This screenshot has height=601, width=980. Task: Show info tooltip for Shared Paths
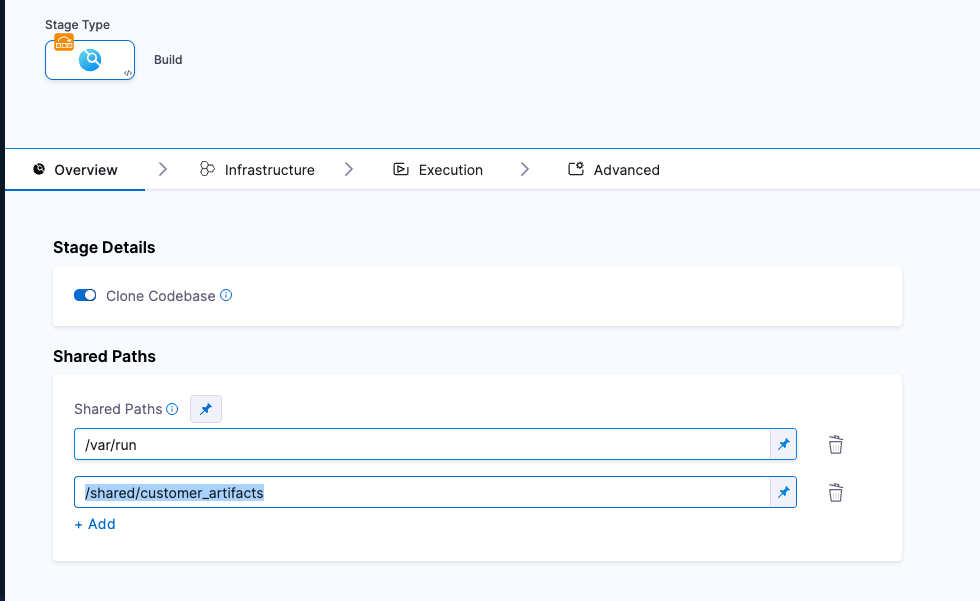pos(172,409)
